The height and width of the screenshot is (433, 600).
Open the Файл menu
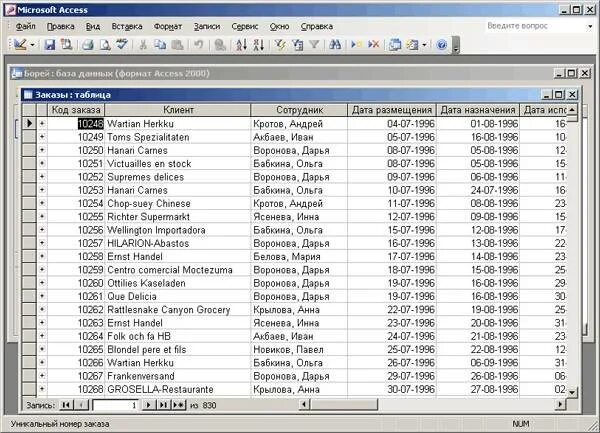tap(26, 26)
